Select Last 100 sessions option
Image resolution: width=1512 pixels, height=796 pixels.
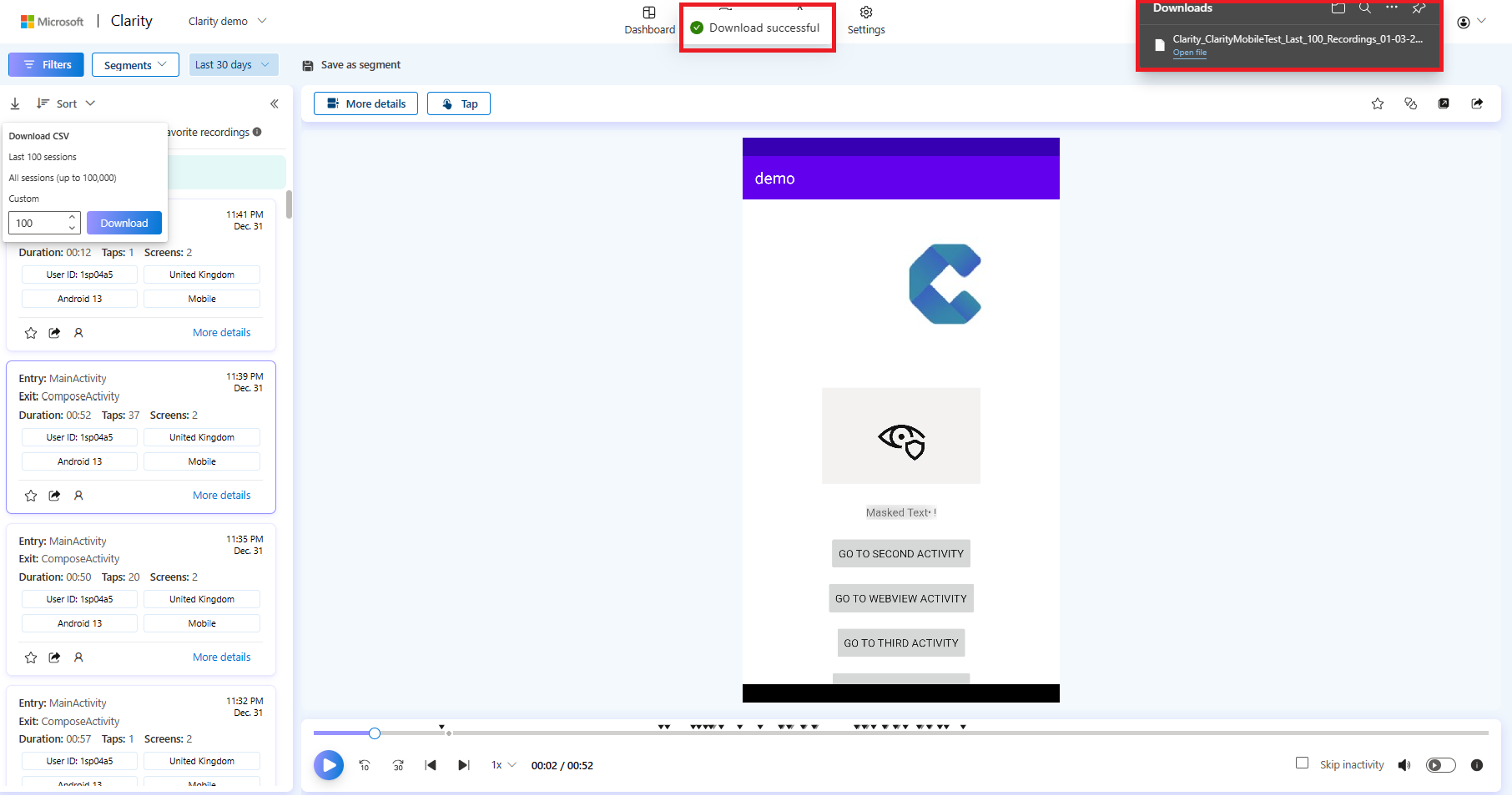click(x=43, y=157)
